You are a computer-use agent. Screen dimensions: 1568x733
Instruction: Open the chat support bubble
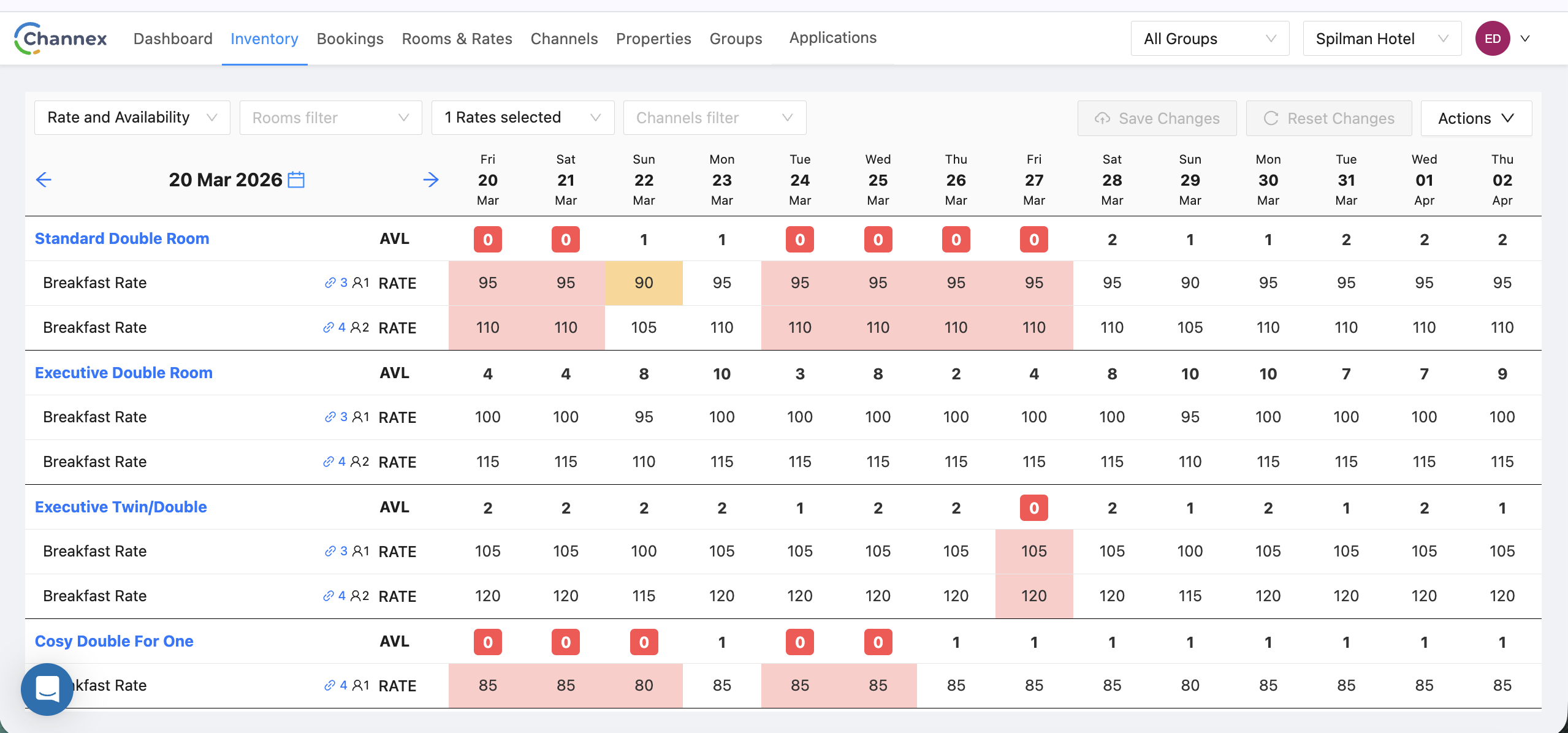(47, 689)
